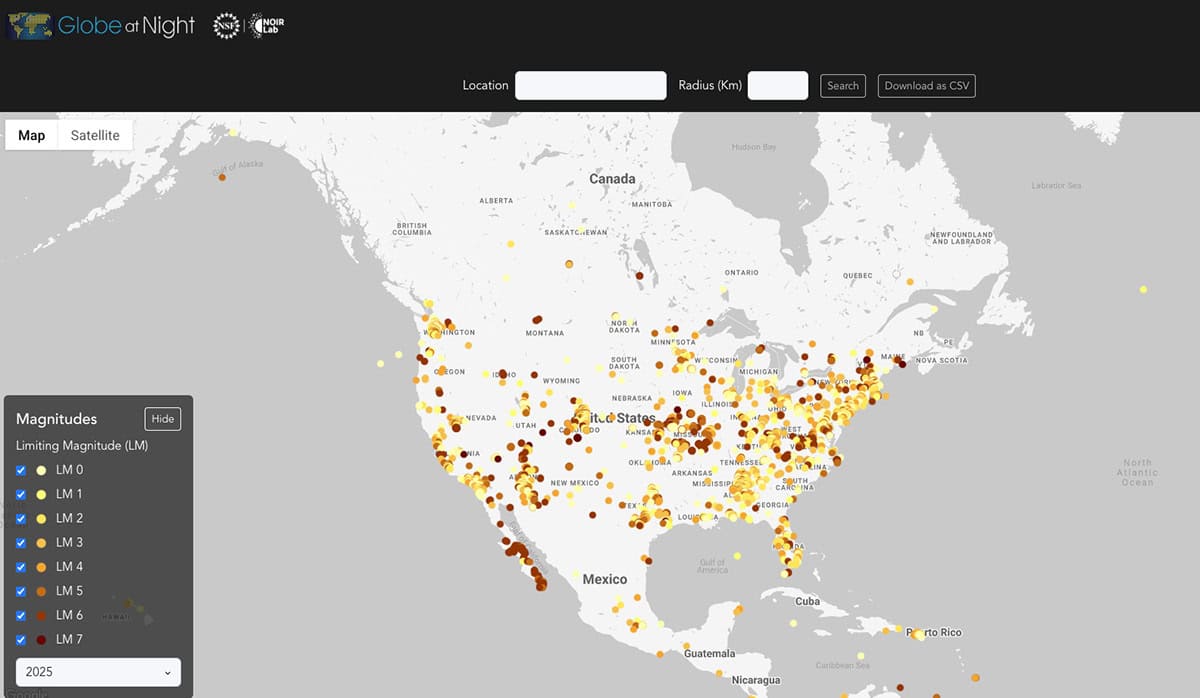Click the Globe at Night logo
Viewport: 1200px width, 698px height.
click(x=100, y=26)
